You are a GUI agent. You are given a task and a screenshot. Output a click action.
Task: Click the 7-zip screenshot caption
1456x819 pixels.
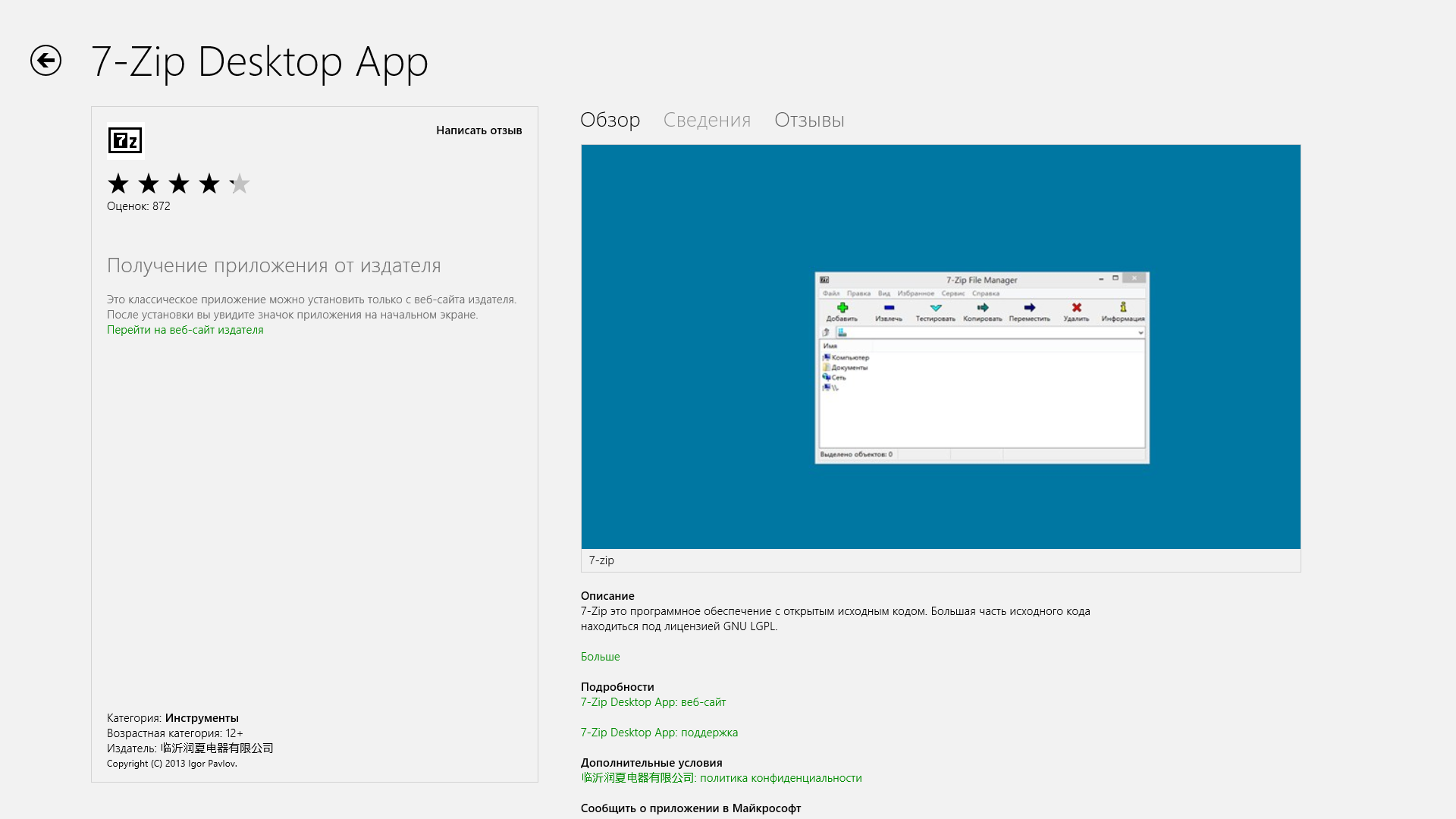point(601,560)
